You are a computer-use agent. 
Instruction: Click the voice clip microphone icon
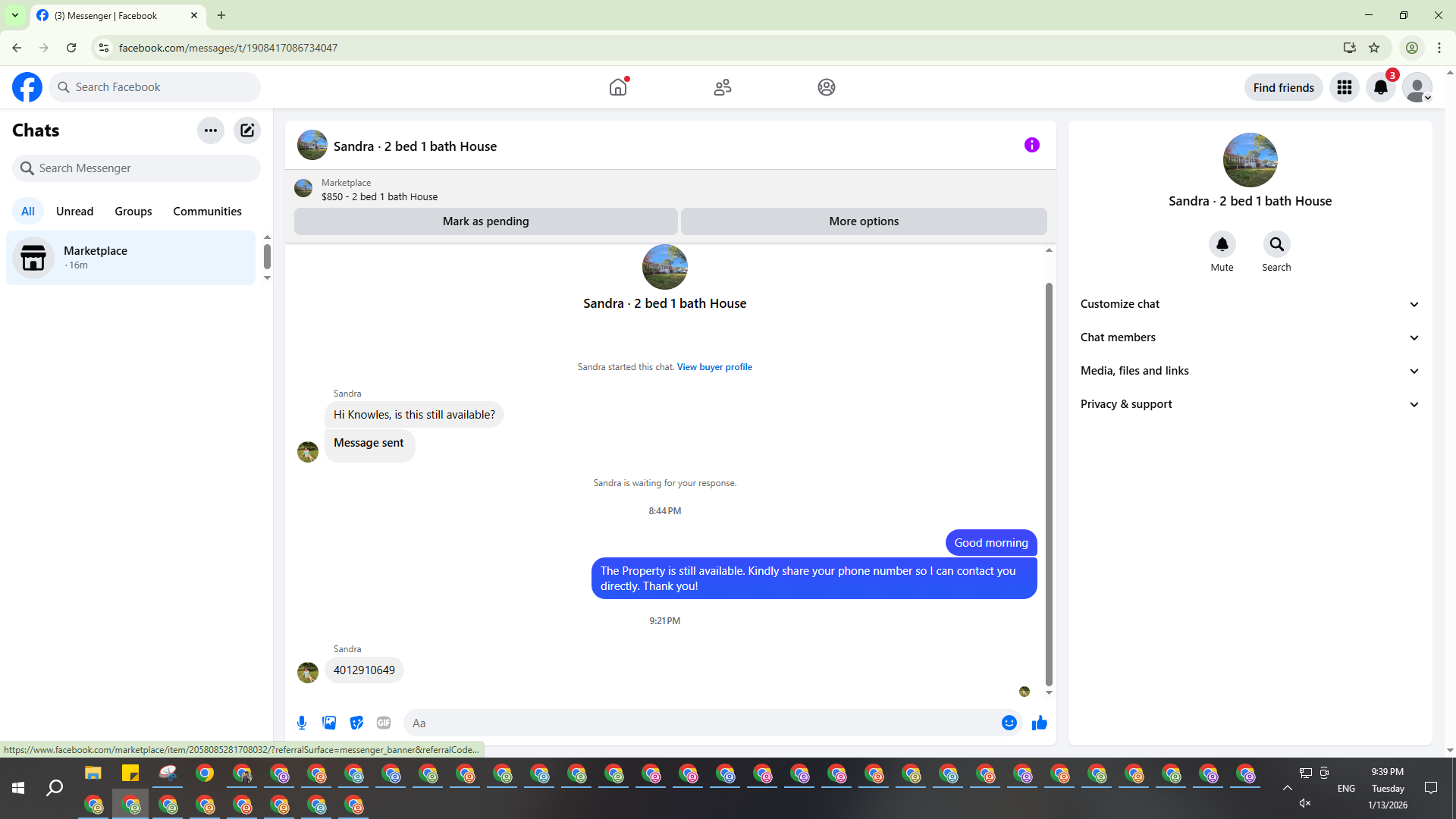[302, 723]
